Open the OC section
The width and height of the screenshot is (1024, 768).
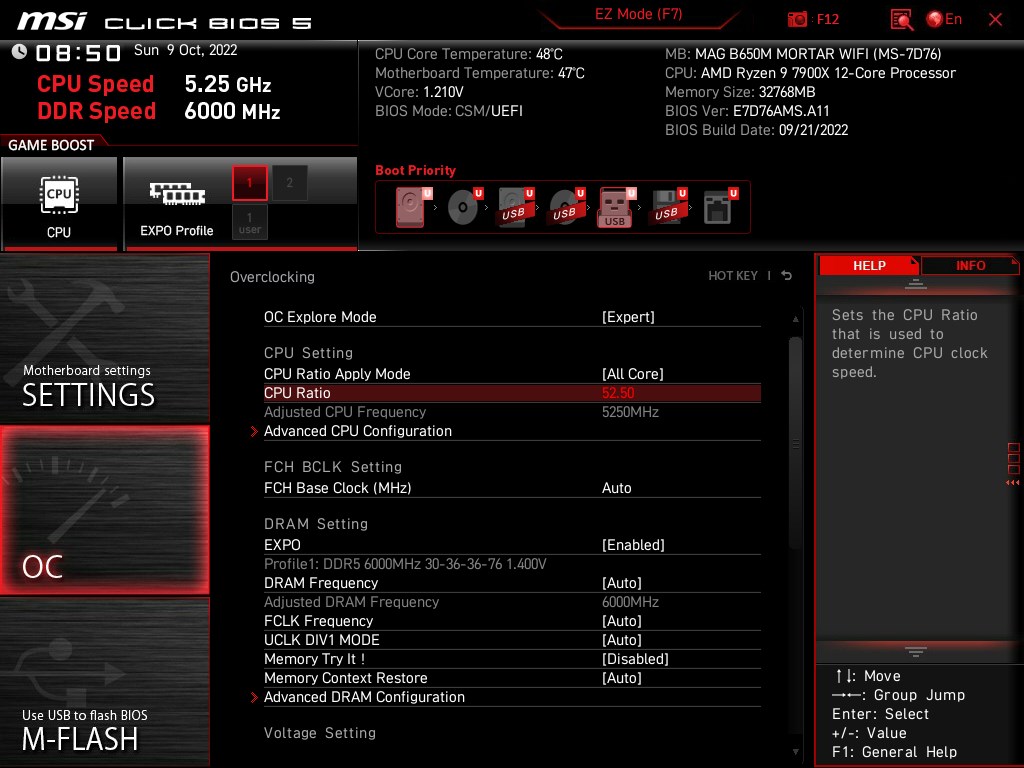click(x=104, y=510)
